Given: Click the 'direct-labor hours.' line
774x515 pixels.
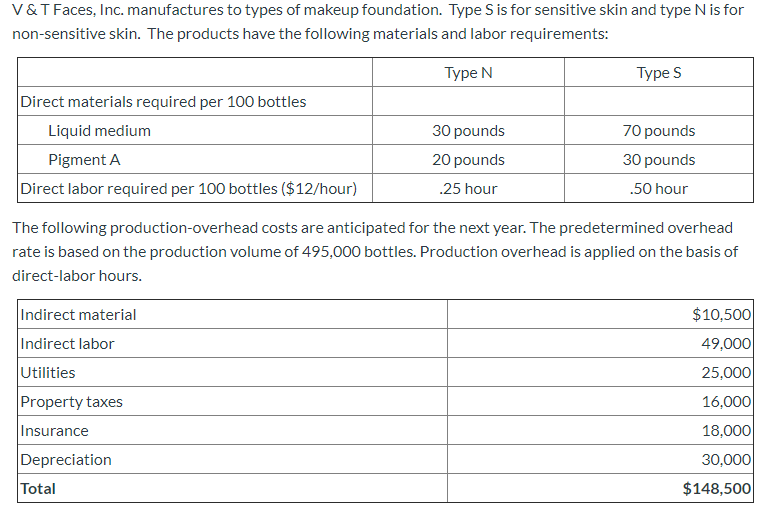Looking at the screenshot, I should coord(77,276).
